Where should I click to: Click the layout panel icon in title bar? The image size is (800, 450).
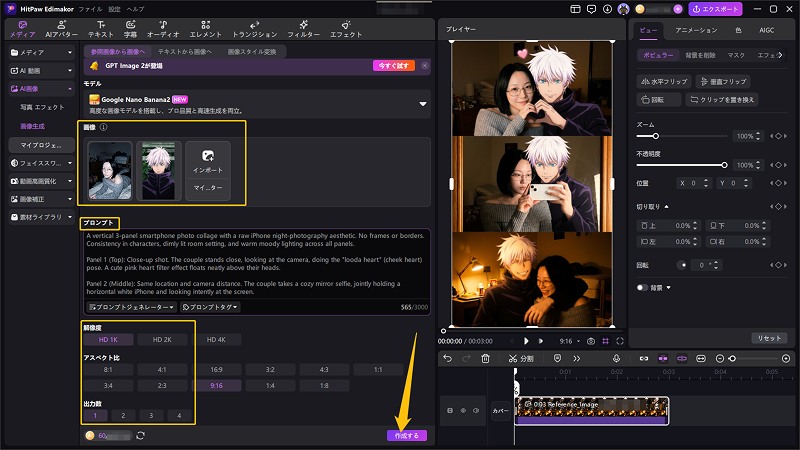pyautogui.click(x=576, y=9)
